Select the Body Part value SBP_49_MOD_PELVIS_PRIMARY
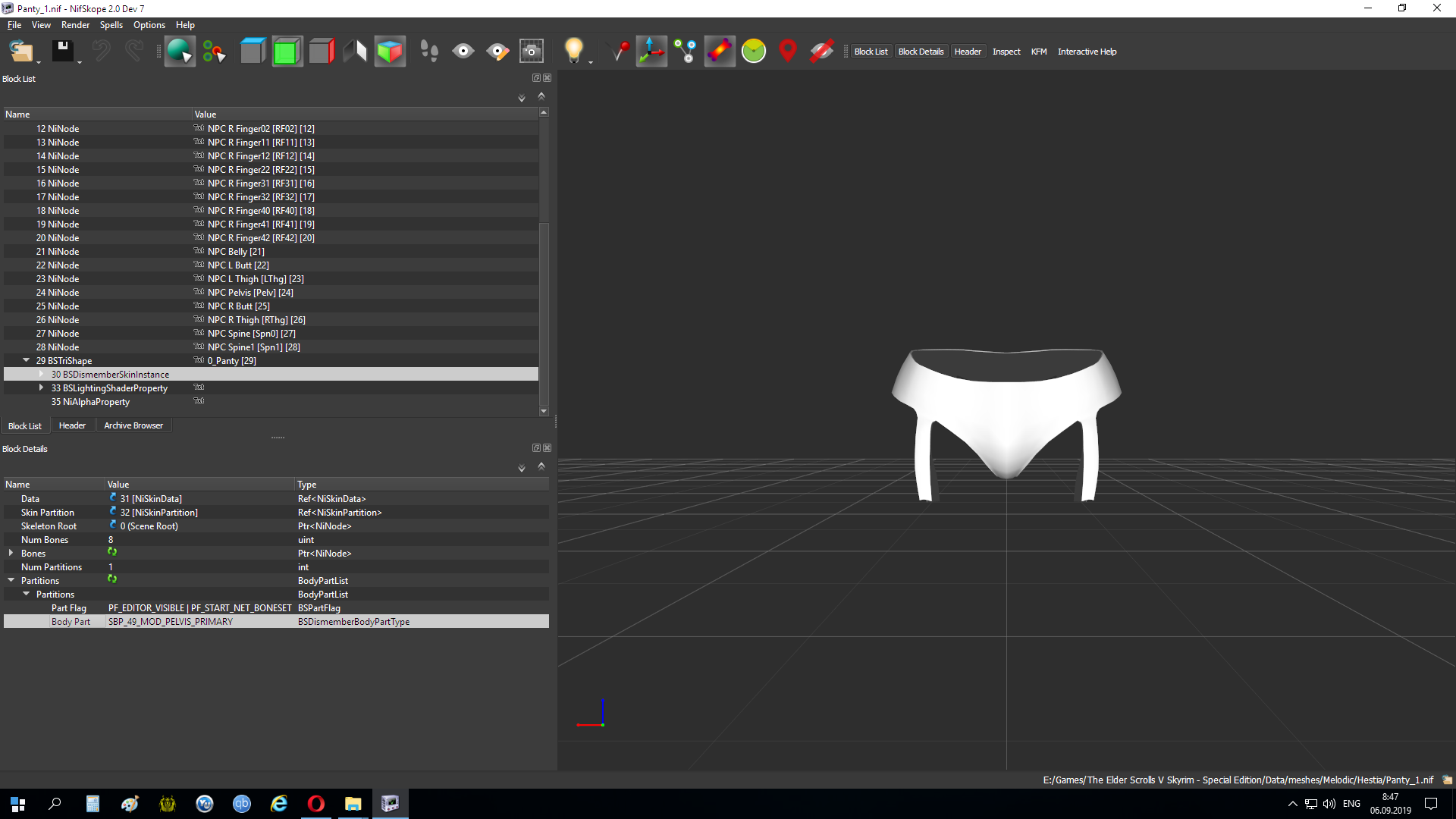Viewport: 1456px width, 819px height. pos(171,622)
